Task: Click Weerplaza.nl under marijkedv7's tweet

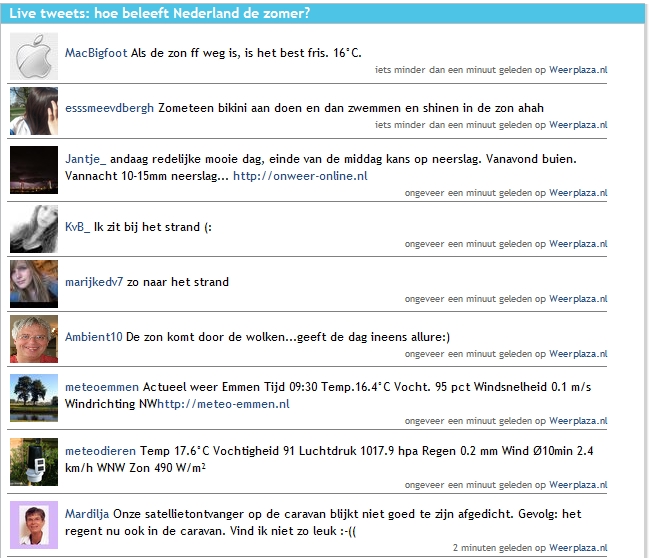Action: pos(578,299)
